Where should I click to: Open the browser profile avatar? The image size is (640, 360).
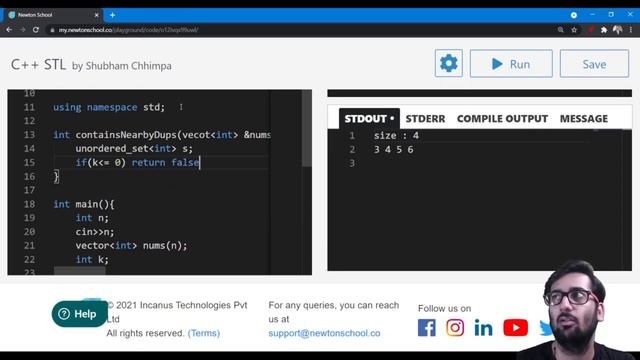(618, 30)
